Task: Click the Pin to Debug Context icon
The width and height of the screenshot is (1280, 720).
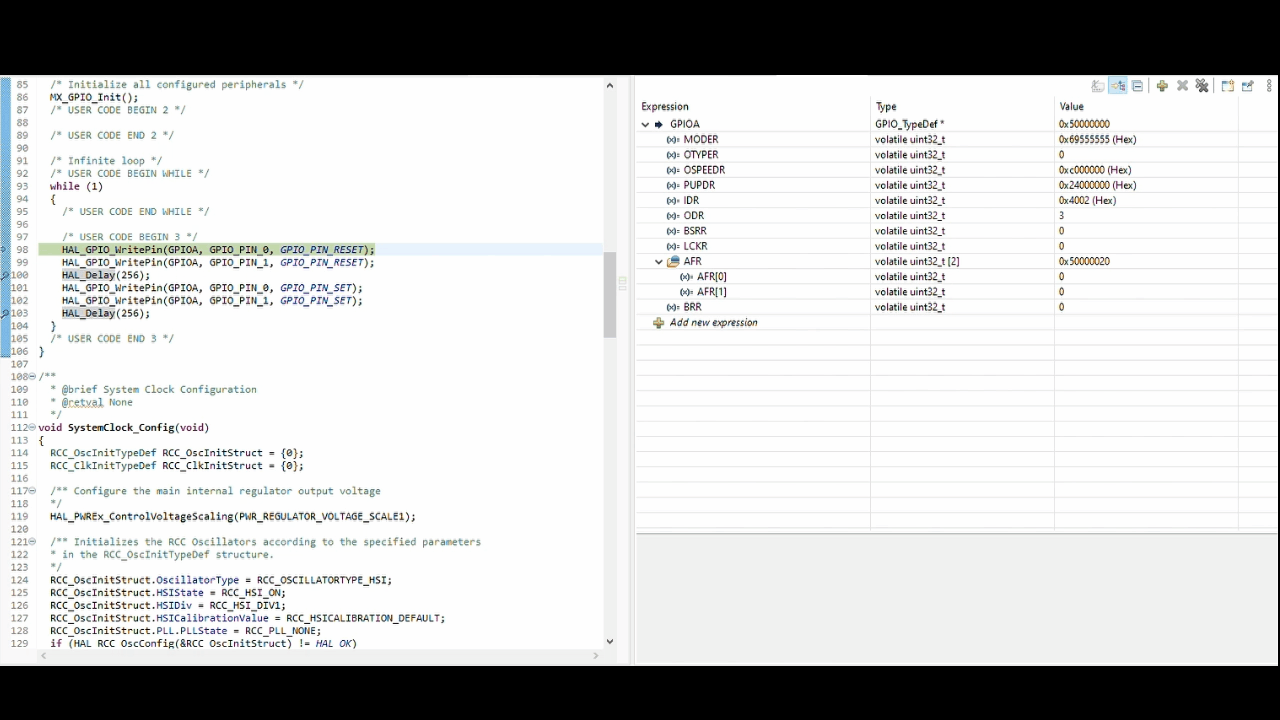Action: point(1248,86)
